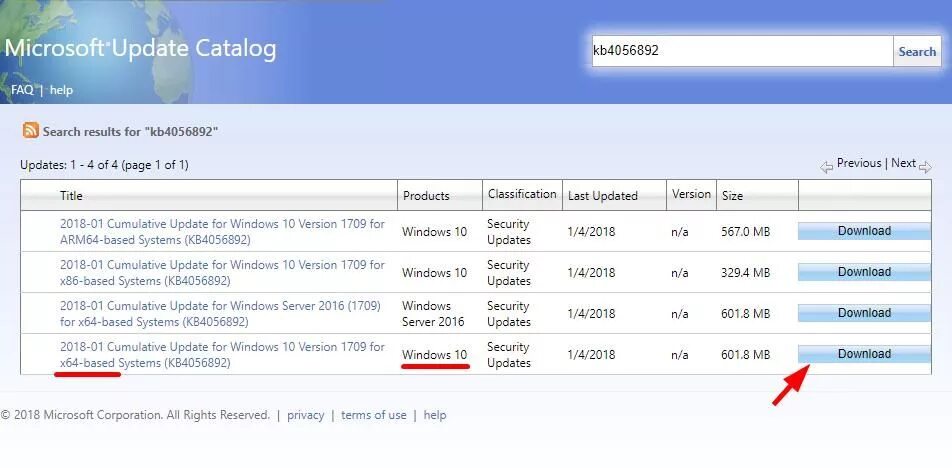The width and height of the screenshot is (952, 468).
Task: Sort results by Version column
Action: click(x=691, y=194)
